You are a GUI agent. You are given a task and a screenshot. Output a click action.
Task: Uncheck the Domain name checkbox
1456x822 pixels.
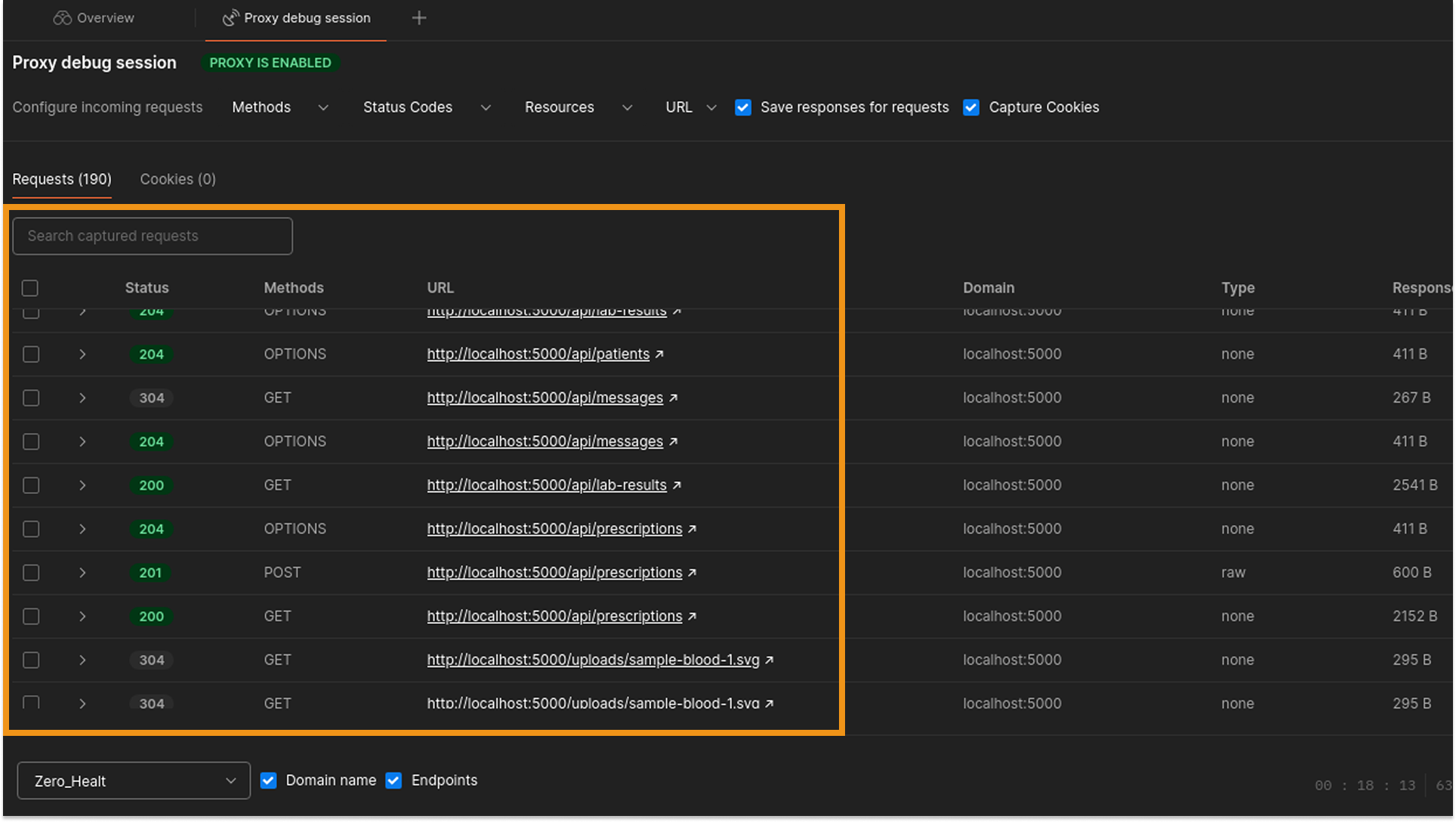pos(268,780)
